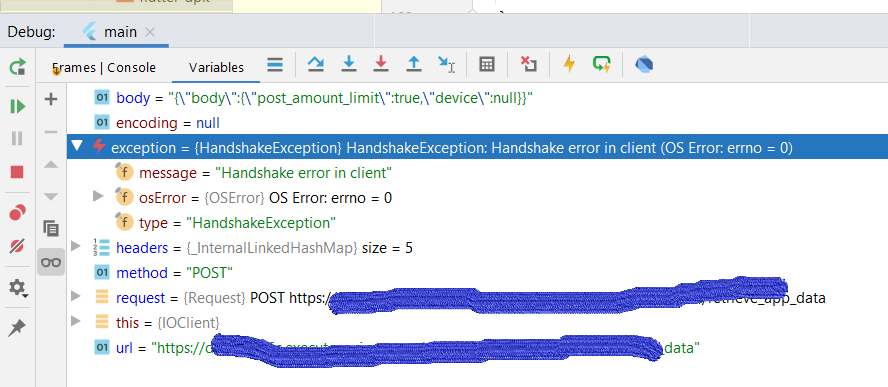
Task: Click the {IOClient} value text
Action: (189, 322)
